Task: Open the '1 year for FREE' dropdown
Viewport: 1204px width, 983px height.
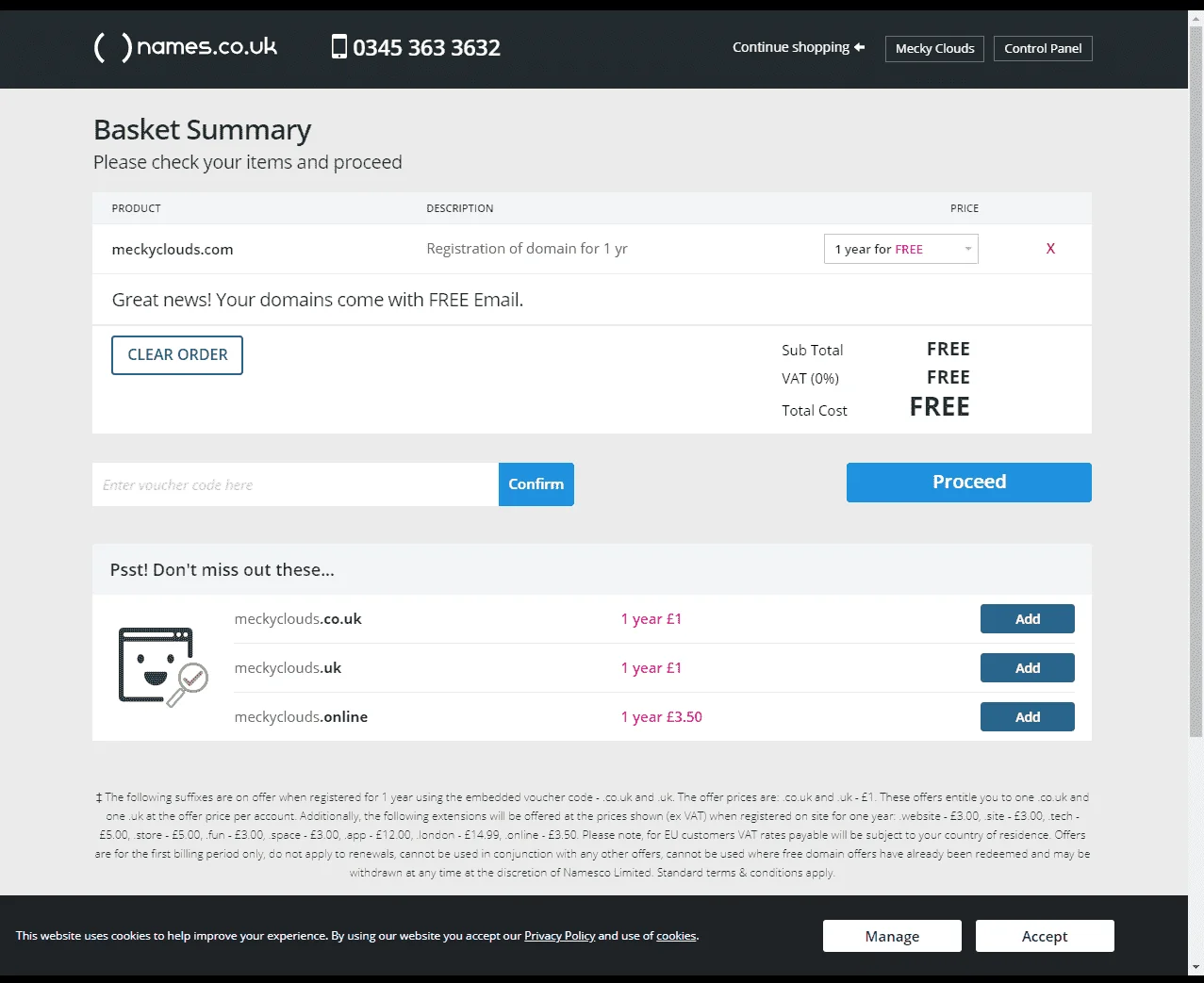Action: pos(901,249)
